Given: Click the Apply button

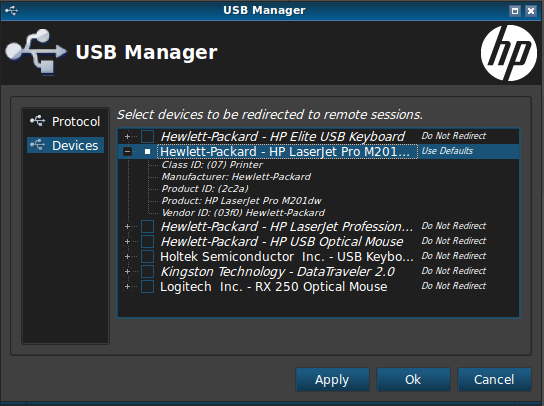Looking at the screenshot, I should (x=332, y=380).
